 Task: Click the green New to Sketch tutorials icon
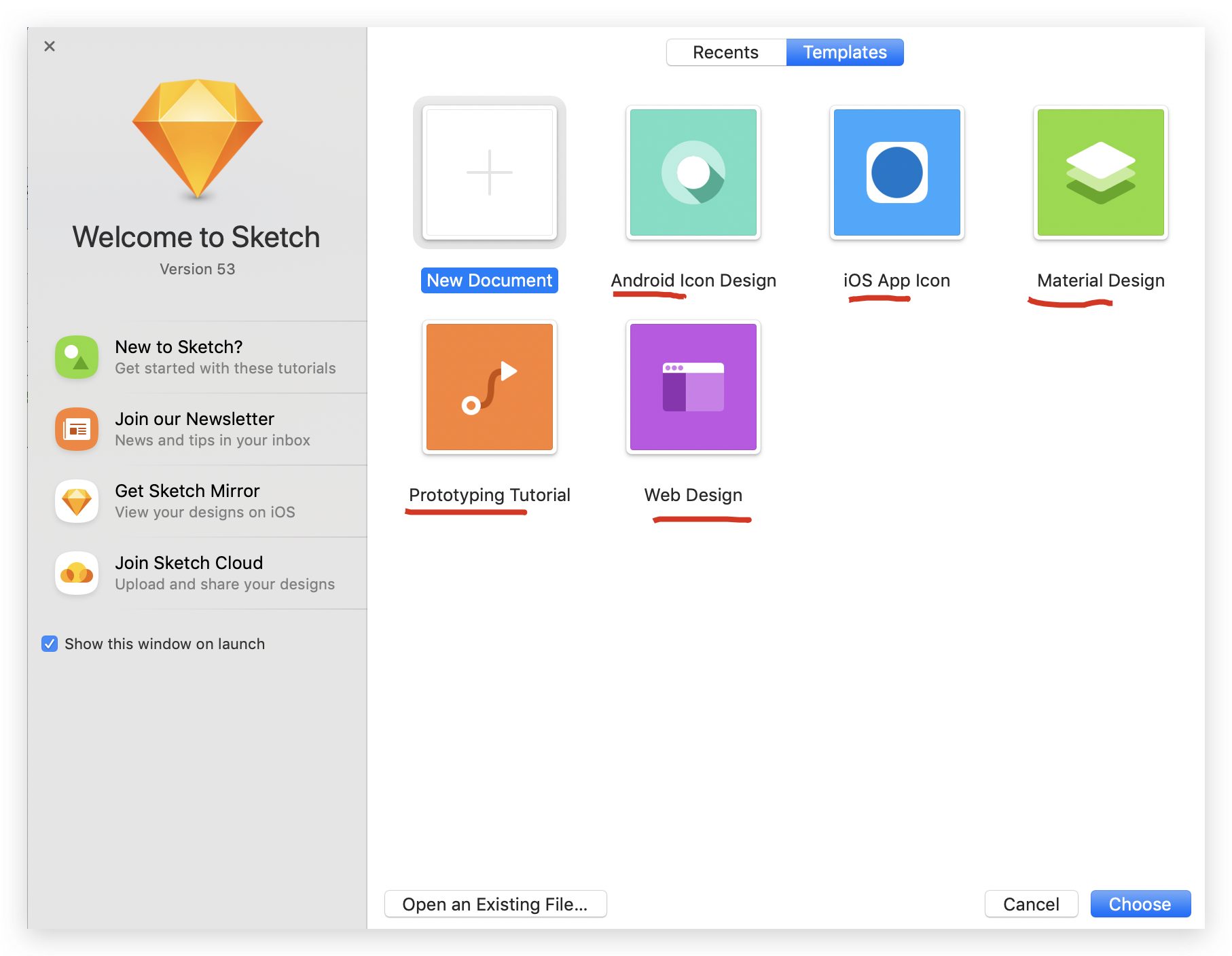click(x=77, y=357)
